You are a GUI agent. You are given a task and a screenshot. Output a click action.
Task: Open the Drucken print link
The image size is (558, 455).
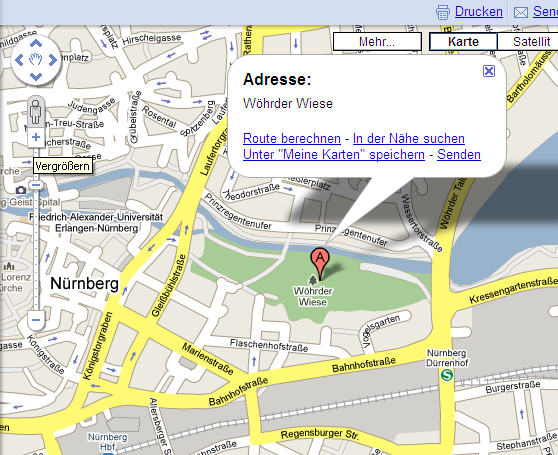coord(479,12)
